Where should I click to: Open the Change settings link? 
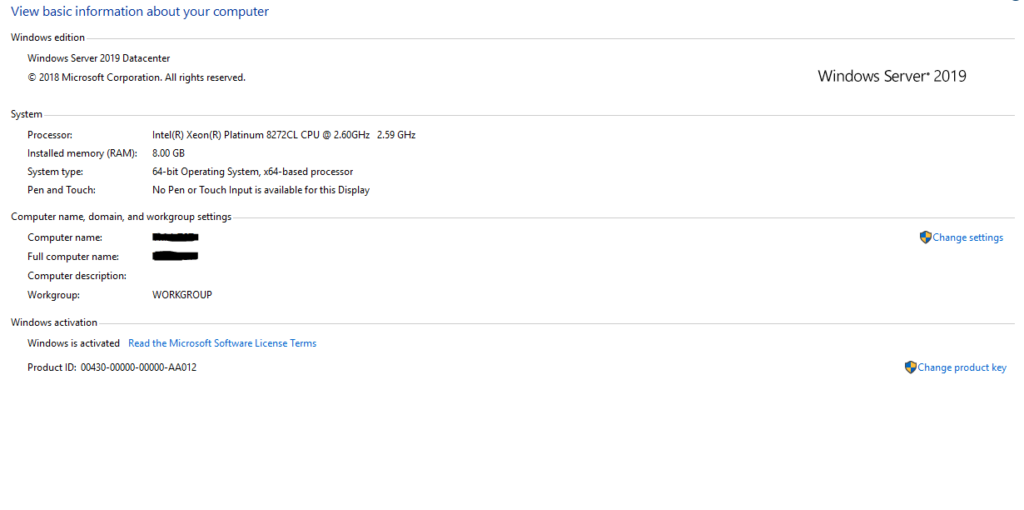(x=968, y=238)
